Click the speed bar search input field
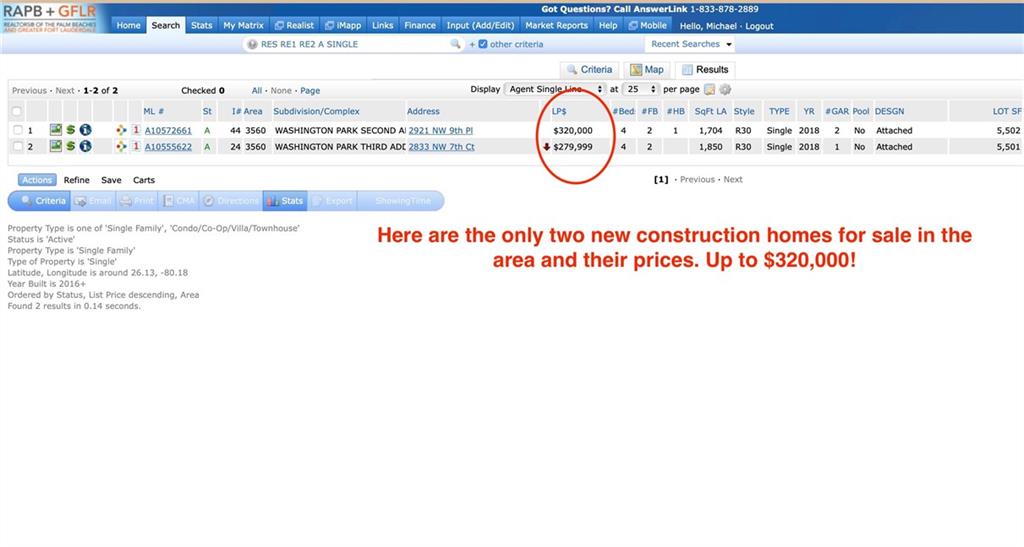Screen dimensions: 1024x547 tap(350, 44)
